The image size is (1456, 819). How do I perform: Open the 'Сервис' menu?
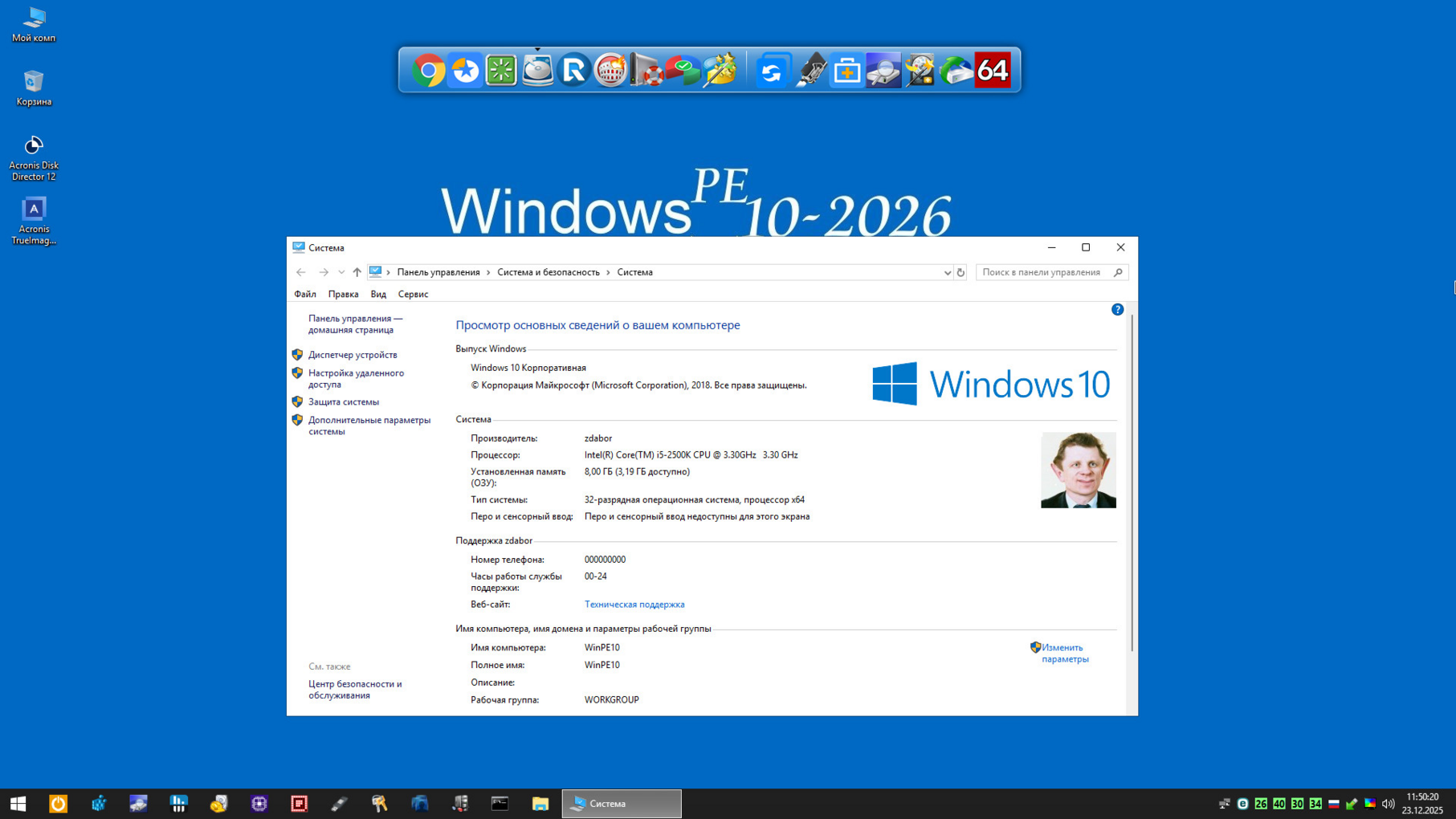click(413, 294)
